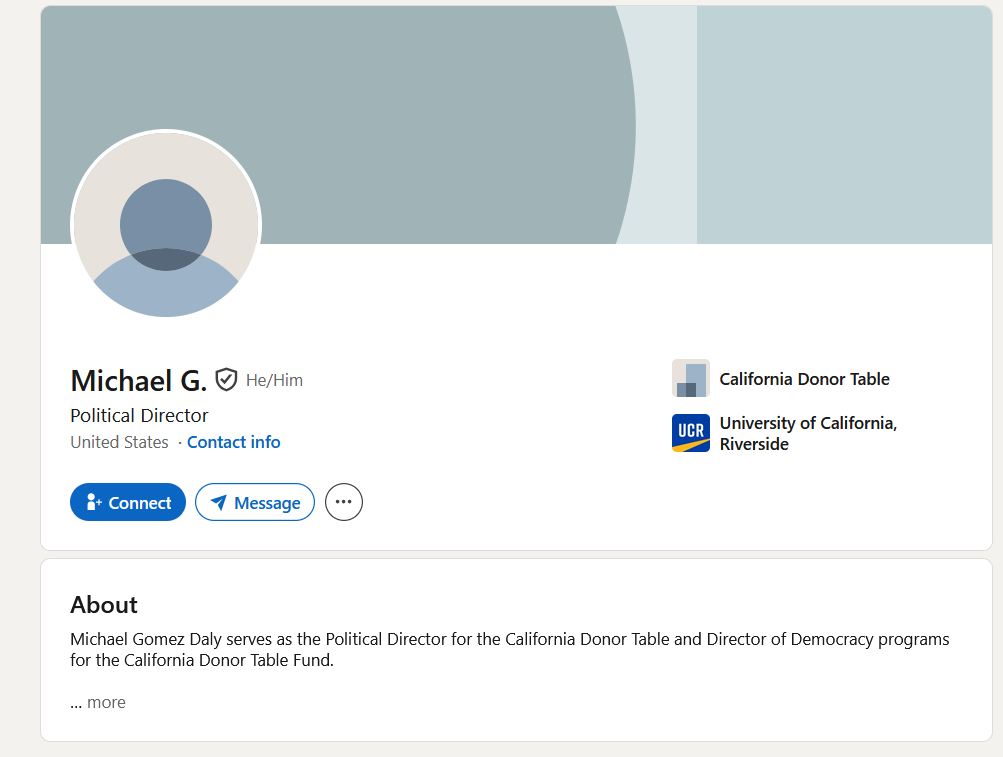Click the profile name Michael G.
The image size is (1003, 757).
click(139, 381)
